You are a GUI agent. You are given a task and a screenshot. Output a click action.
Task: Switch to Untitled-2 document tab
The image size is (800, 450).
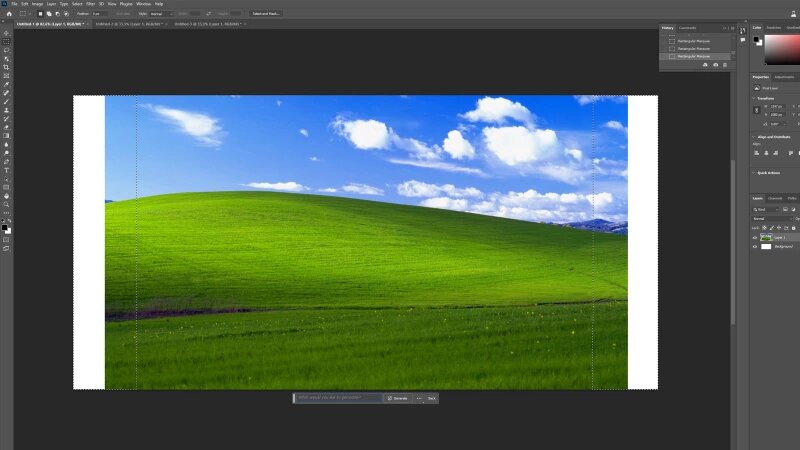pos(129,24)
